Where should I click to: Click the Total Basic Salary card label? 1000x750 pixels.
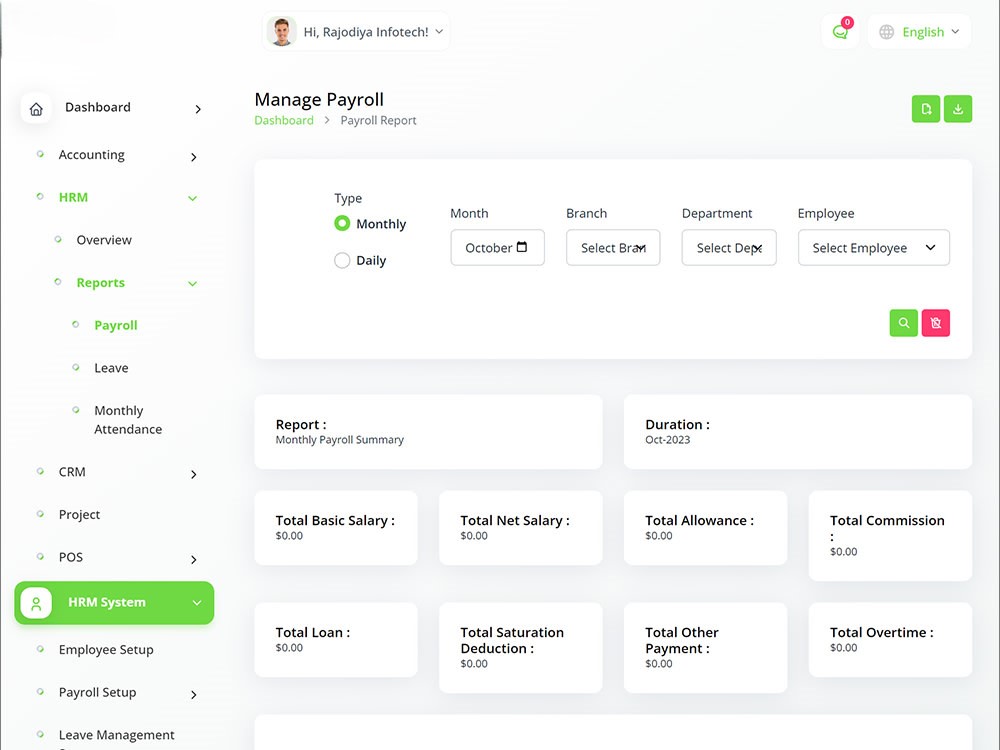tap(335, 520)
